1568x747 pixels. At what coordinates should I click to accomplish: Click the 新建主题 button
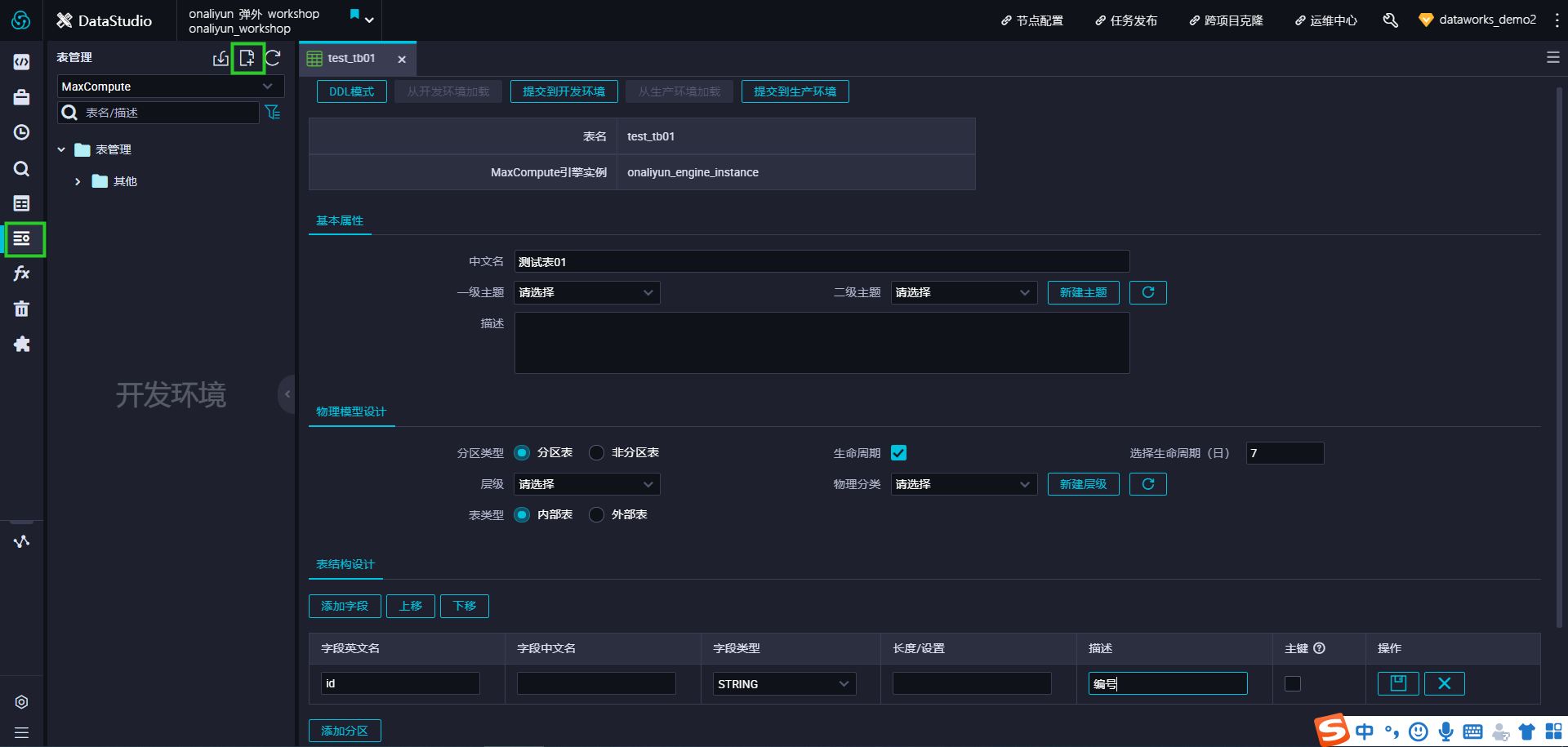point(1084,292)
